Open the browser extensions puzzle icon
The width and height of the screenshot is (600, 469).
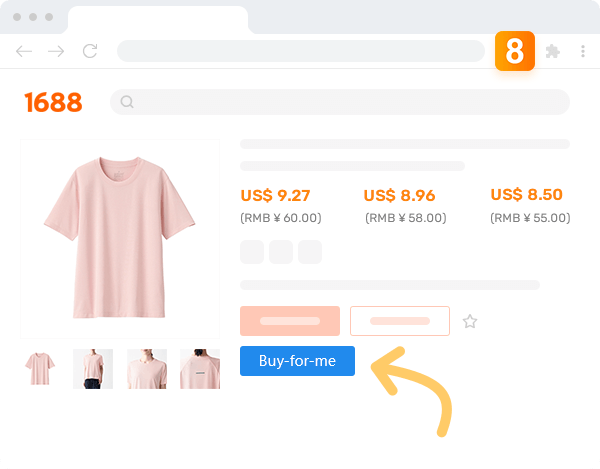552,51
